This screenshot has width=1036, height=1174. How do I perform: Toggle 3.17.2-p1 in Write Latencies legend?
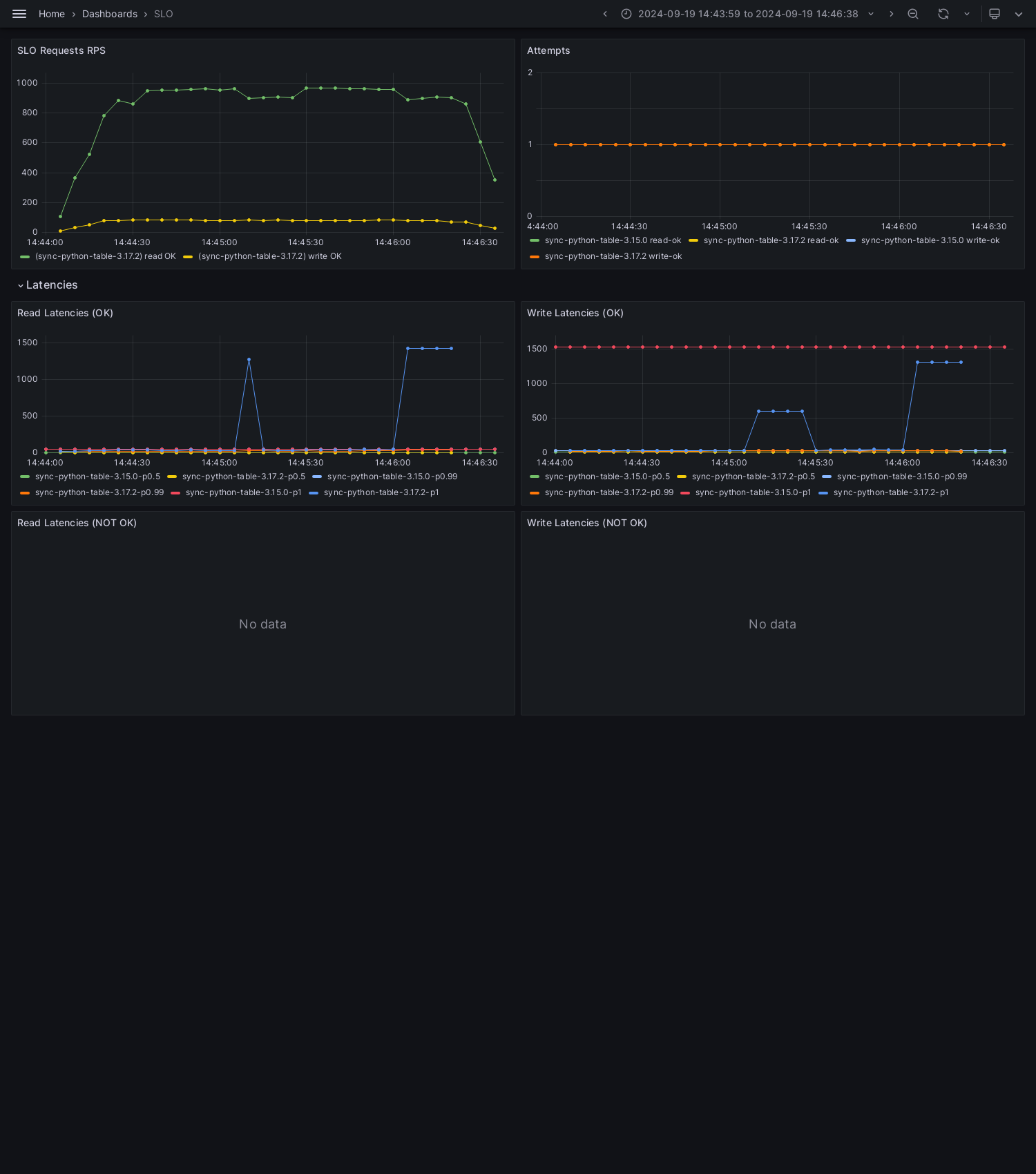click(x=891, y=492)
